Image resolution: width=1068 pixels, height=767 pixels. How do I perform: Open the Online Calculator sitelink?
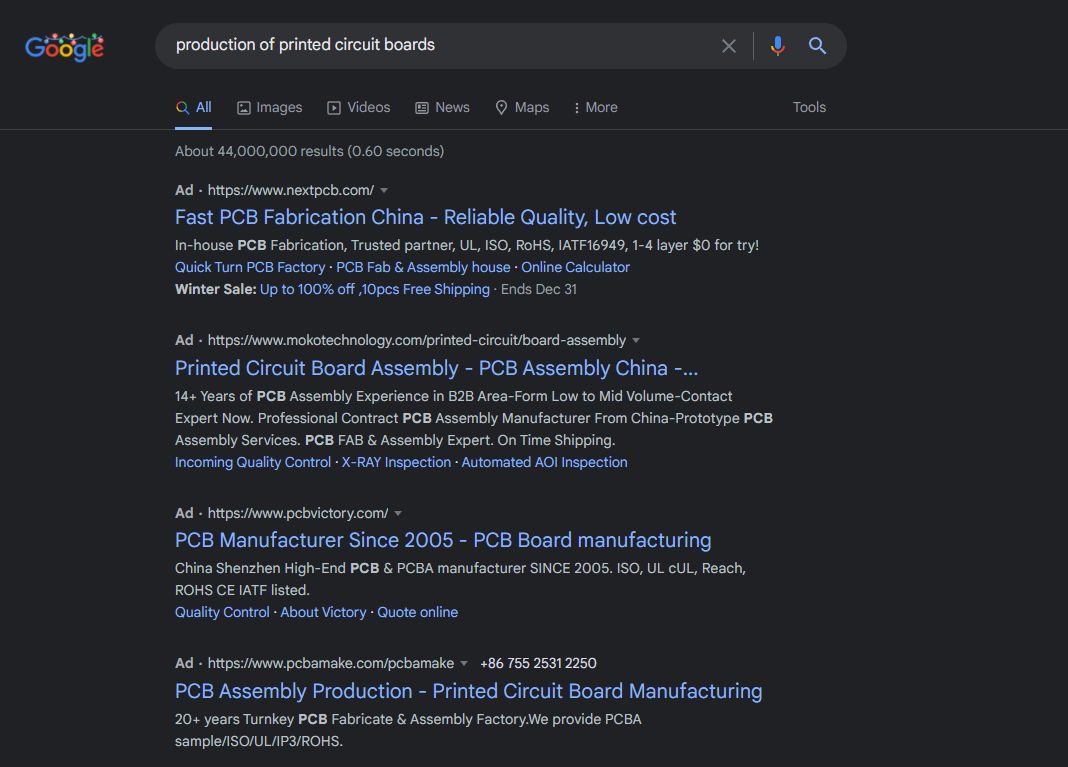[x=575, y=268]
